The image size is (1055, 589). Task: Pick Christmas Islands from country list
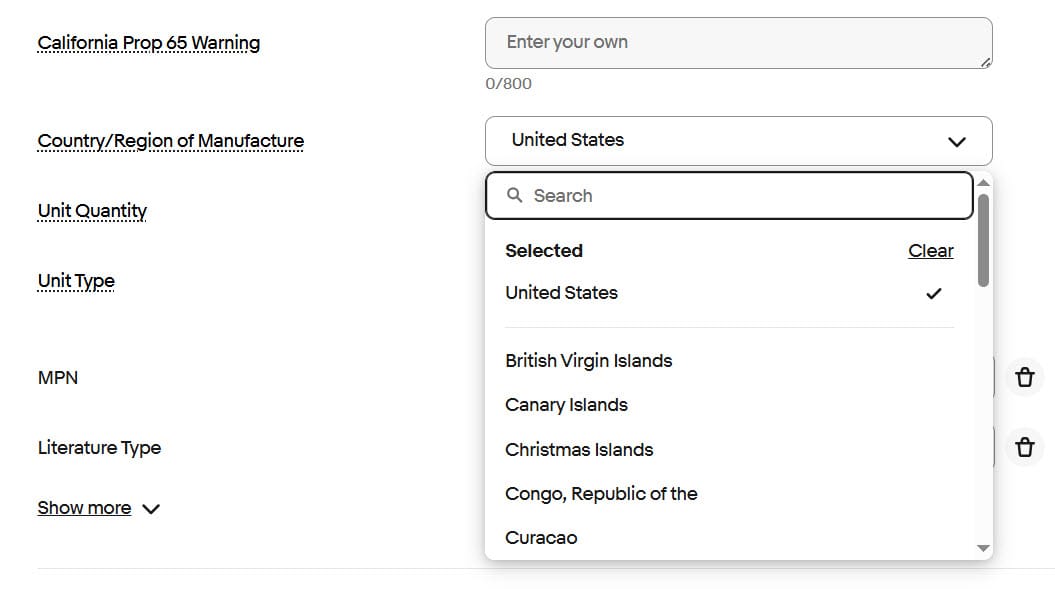579,450
